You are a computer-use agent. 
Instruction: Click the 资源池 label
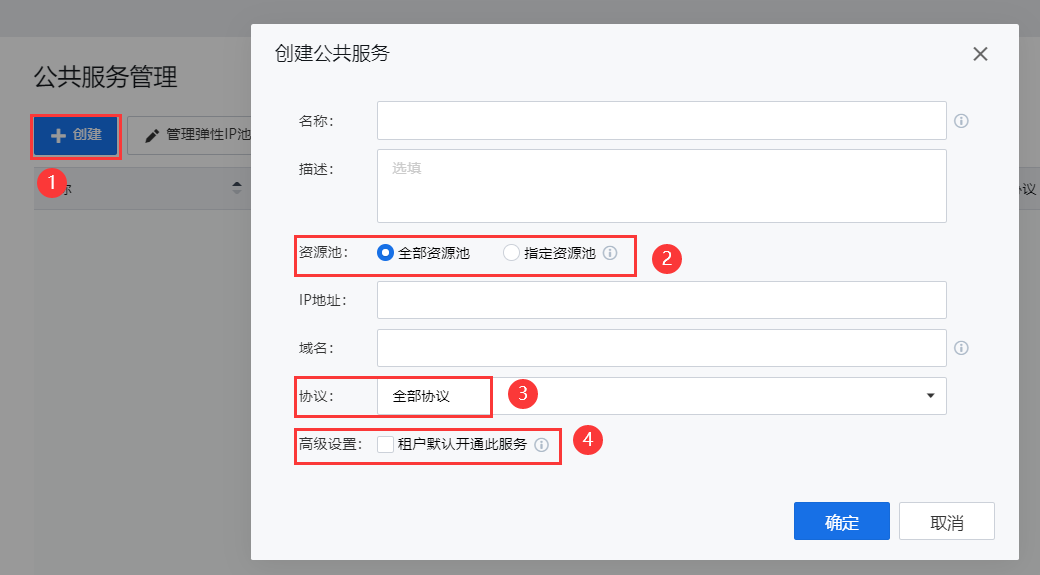point(323,253)
